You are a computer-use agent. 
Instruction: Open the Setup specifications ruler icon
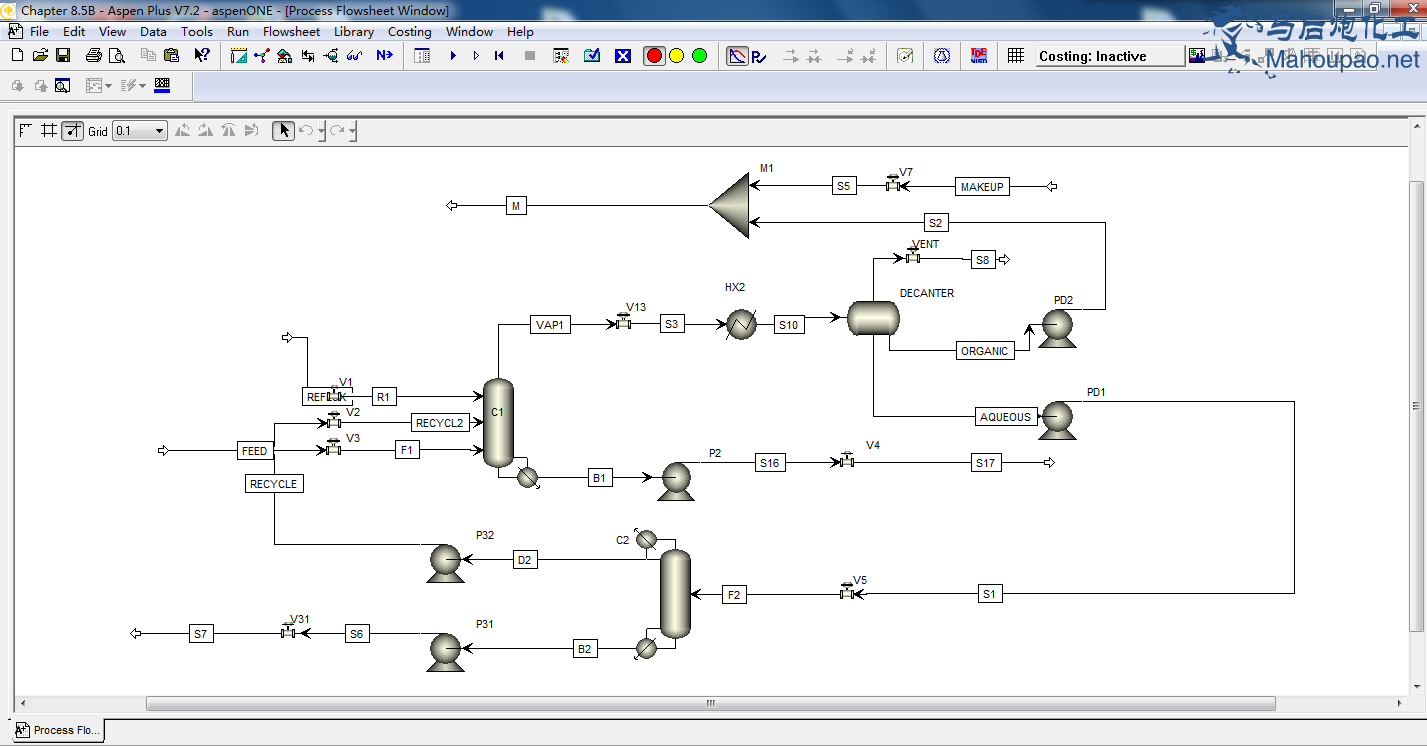pos(239,56)
